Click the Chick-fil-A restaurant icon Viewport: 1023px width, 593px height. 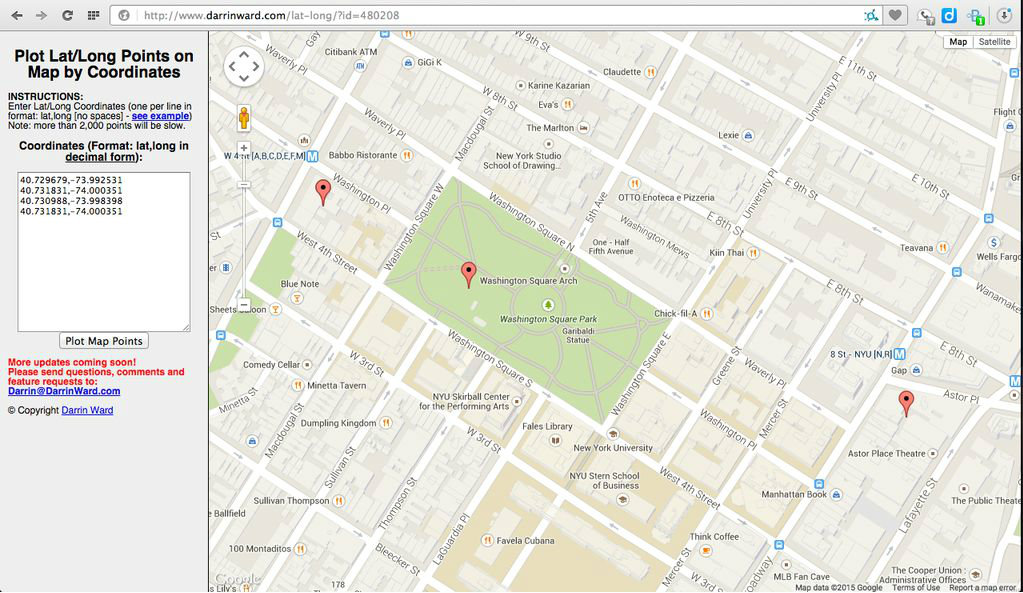coord(707,314)
